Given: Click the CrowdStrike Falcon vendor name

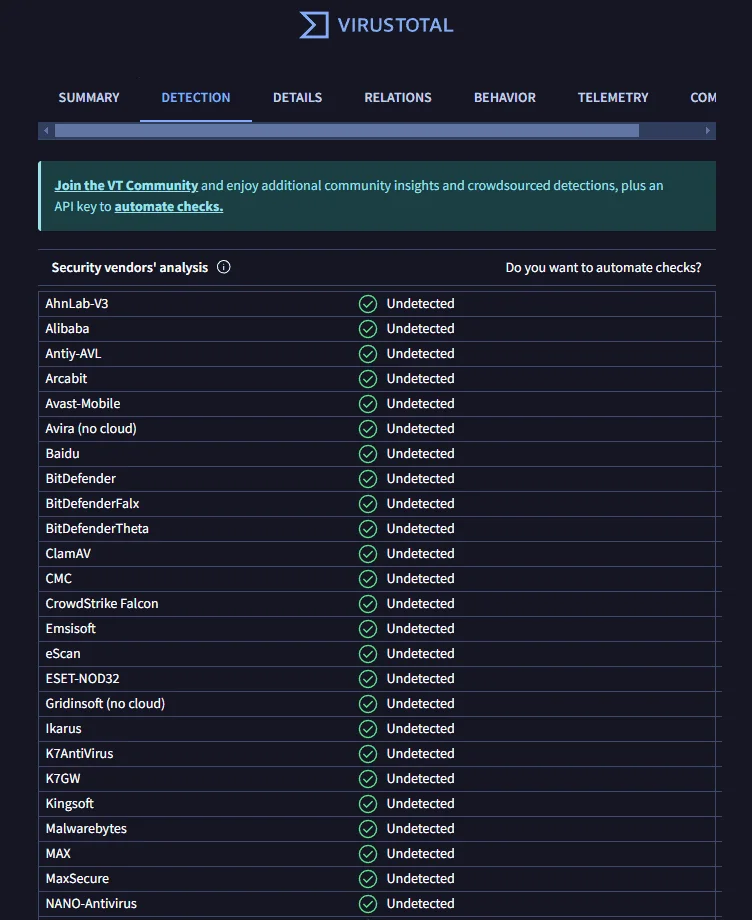Looking at the screenshot, I should click(102, 604).
